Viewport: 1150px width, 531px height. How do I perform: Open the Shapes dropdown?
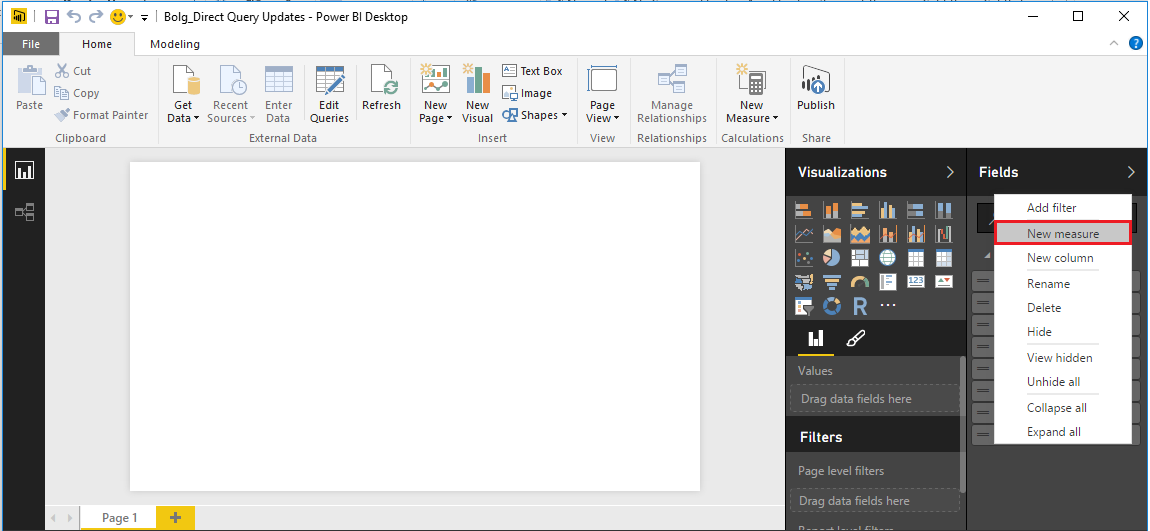coord(535,115)
